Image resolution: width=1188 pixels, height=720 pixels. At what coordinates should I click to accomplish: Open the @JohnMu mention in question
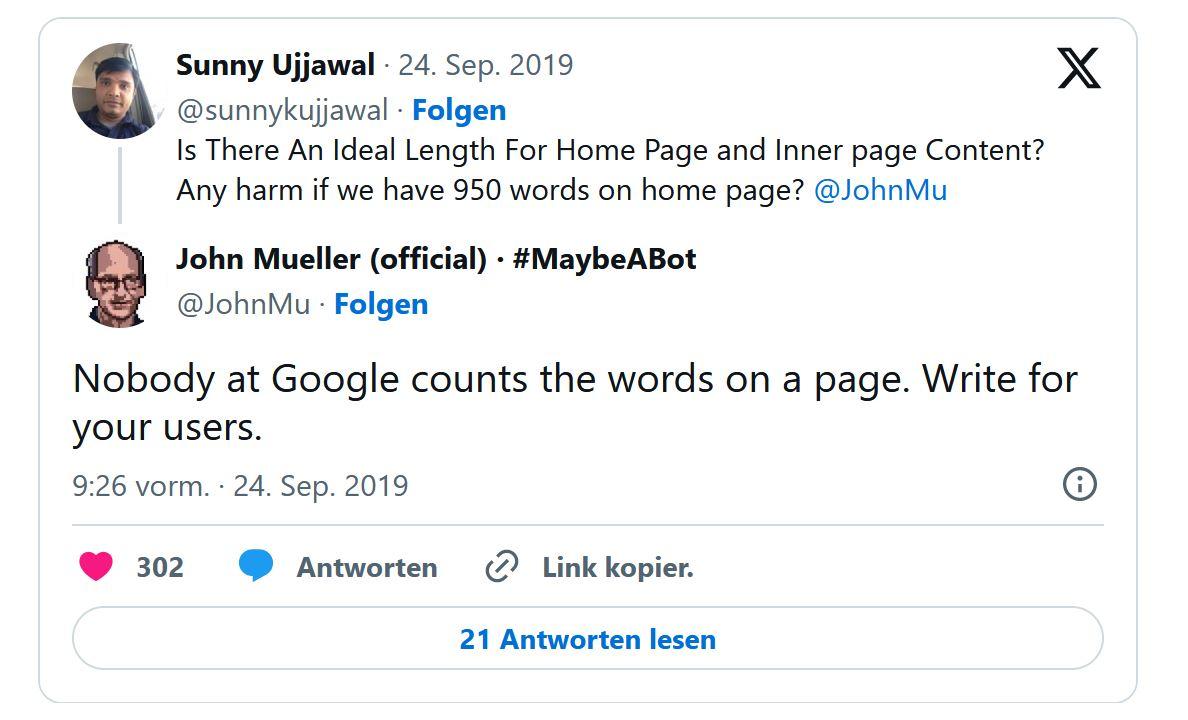[880, 189]
